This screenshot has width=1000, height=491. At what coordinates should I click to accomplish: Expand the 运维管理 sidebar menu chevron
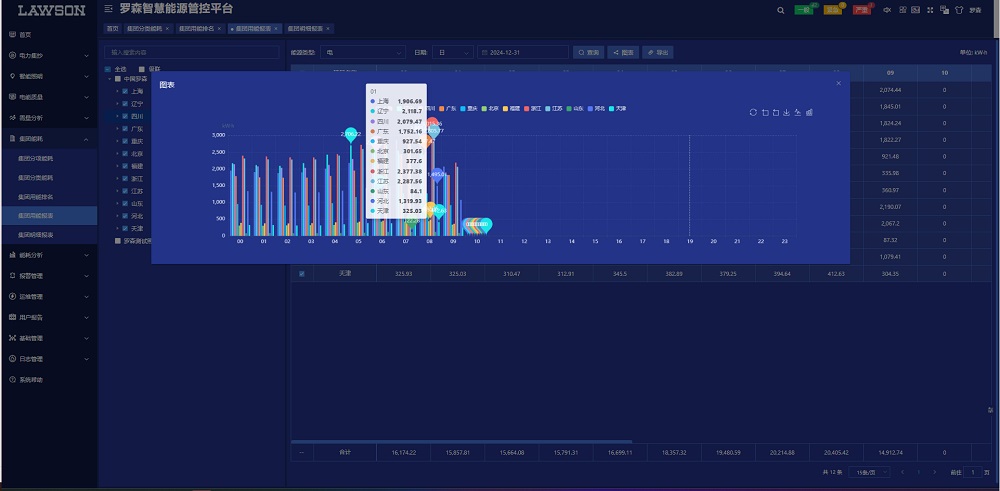87,297
